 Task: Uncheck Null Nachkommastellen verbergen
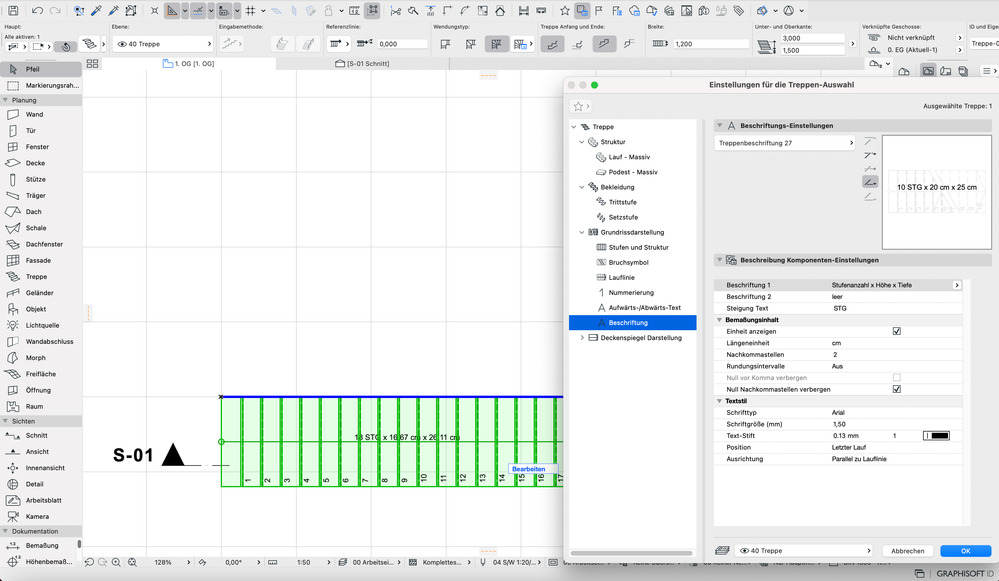(896, 389)
